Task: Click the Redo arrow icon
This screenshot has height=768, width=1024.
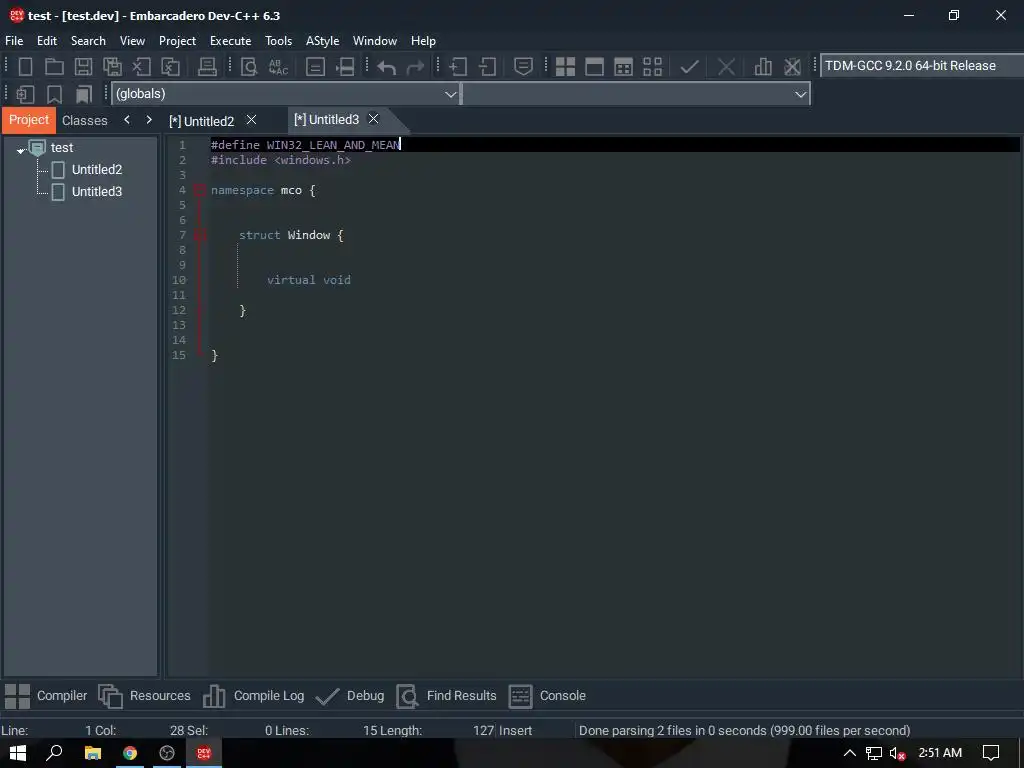Action: point(415,67)
